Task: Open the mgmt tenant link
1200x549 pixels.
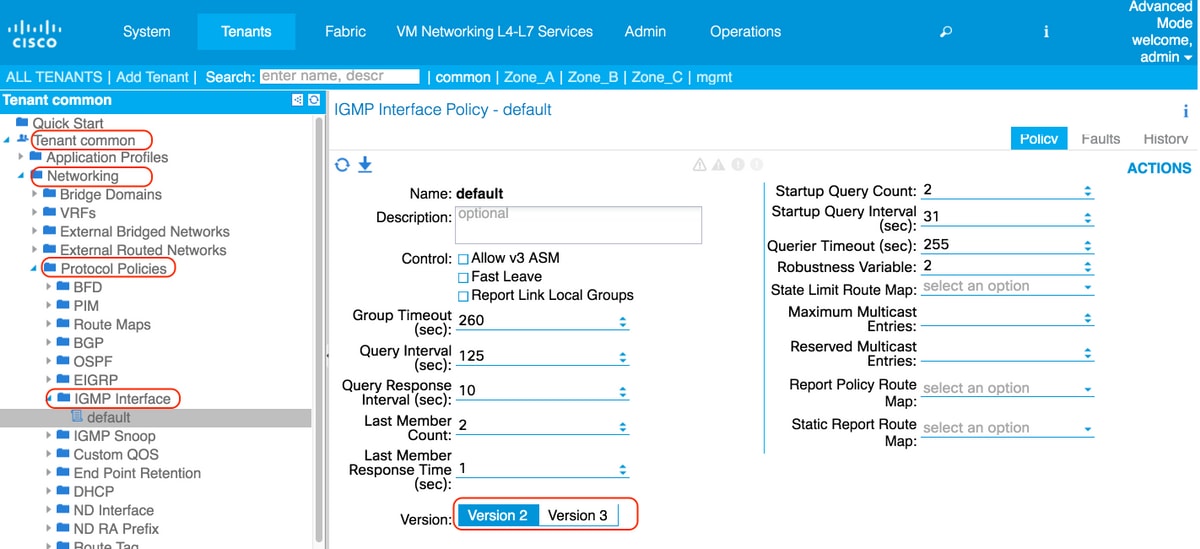Action: click(x=715, y=77)
